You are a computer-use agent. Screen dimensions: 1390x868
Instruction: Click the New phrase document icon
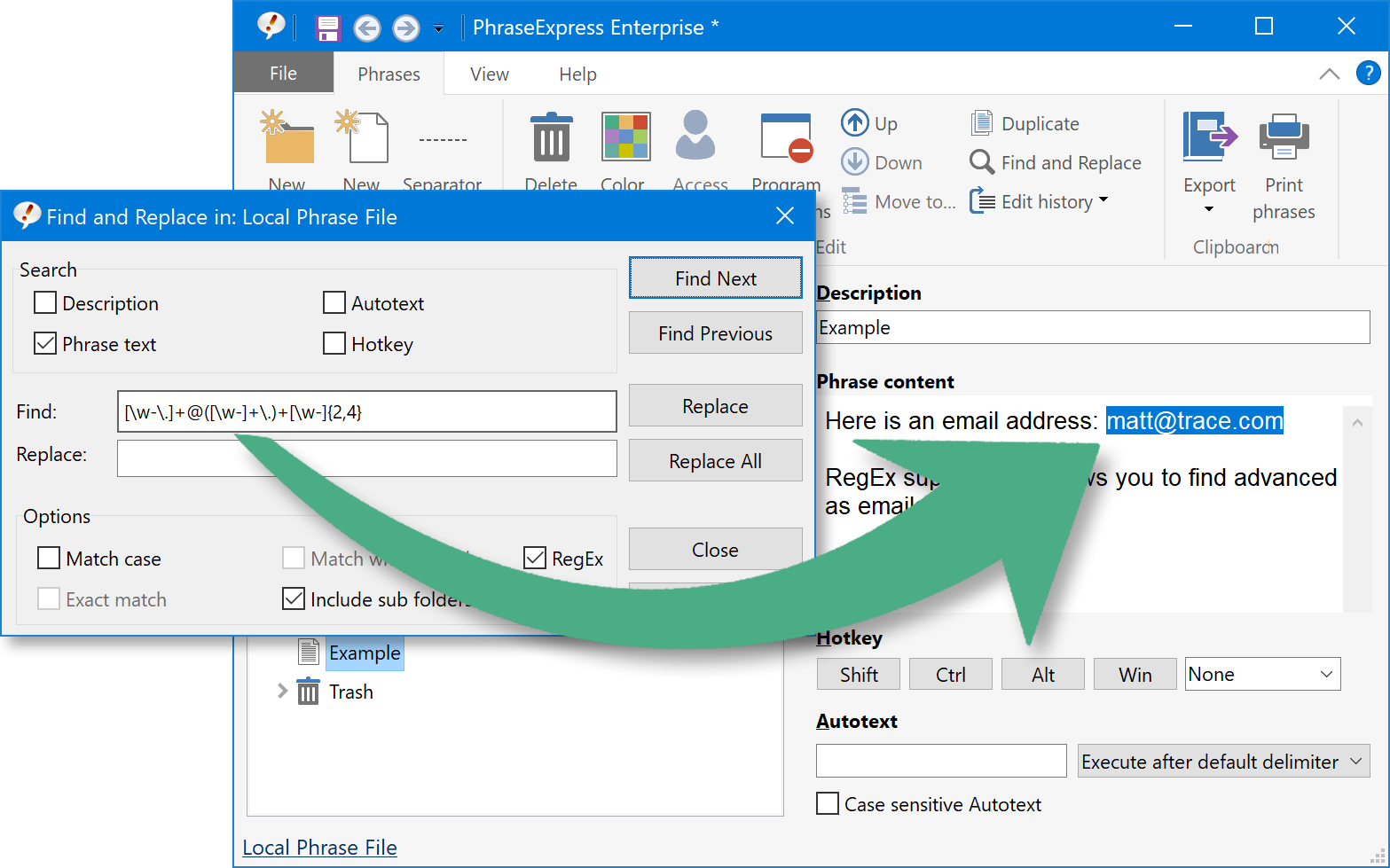click(x=362, y=137)
